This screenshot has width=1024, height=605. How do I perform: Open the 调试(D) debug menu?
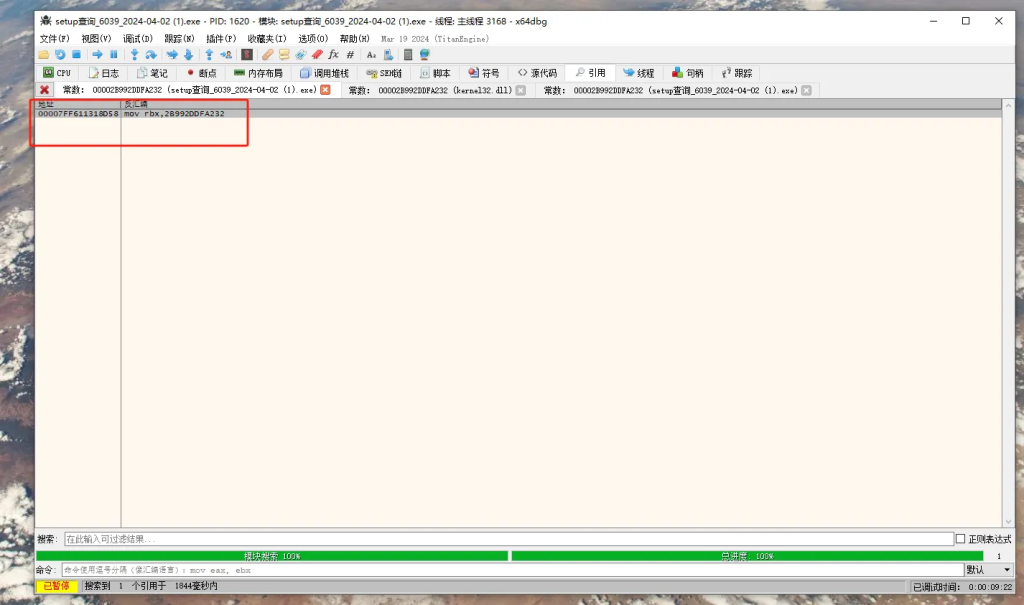[138, 38]
